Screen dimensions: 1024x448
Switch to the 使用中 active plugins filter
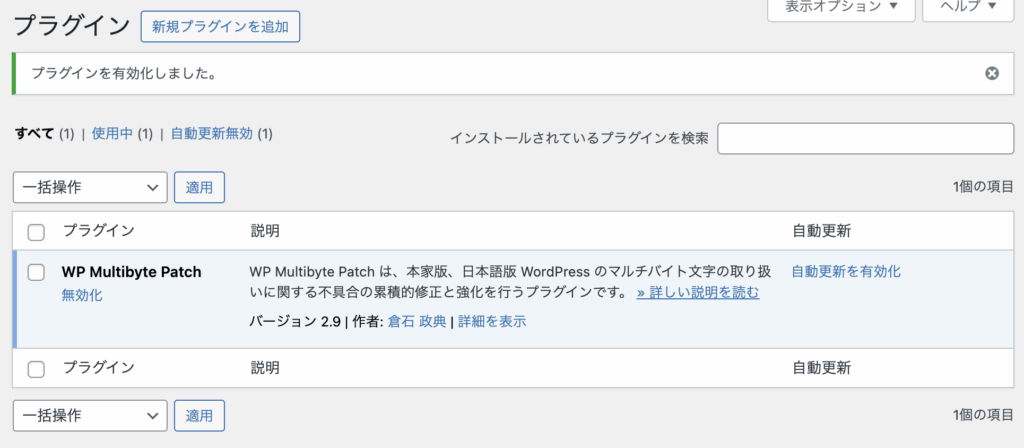click(112, 133)
